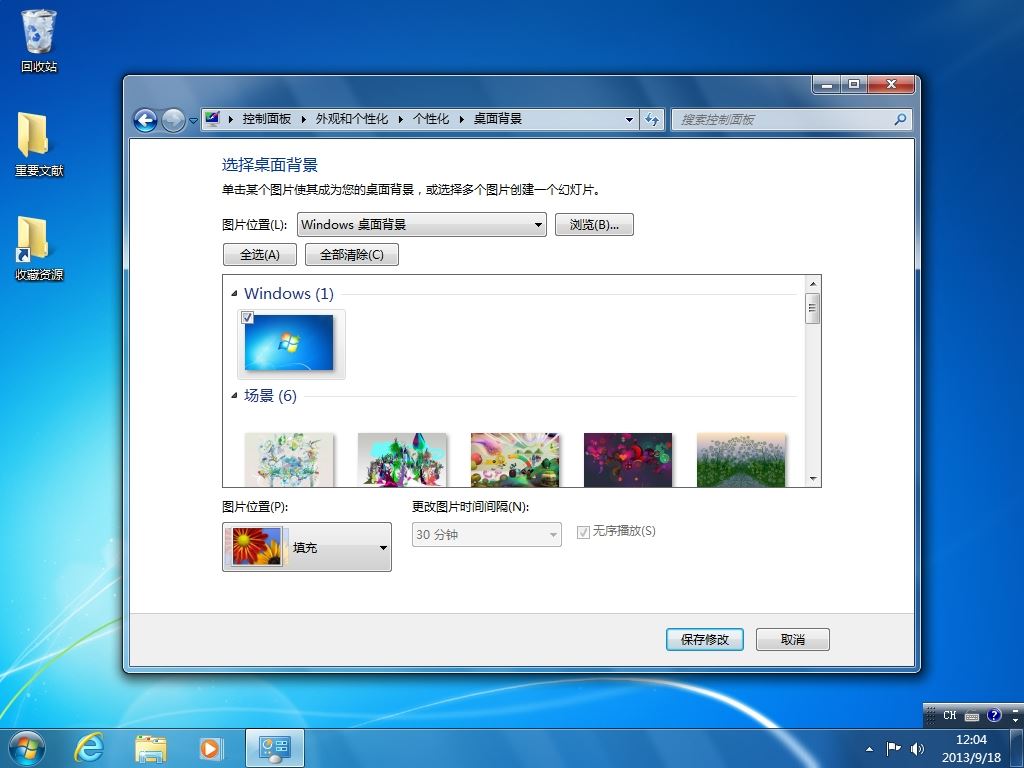Image resolution: width=1024 pixels, height=768 pixels.
Task: Open the 30 分钟 interval dropdown
Action: click(x=487, y=535)
